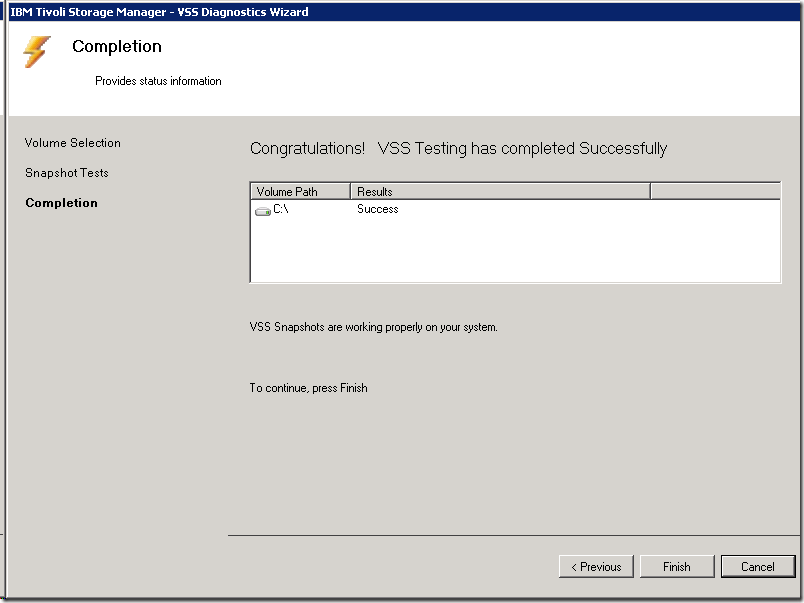Viewport: 804px width, 603px height.
Task: Select the bold Completion step in sidebar
Action: point(62,203)
